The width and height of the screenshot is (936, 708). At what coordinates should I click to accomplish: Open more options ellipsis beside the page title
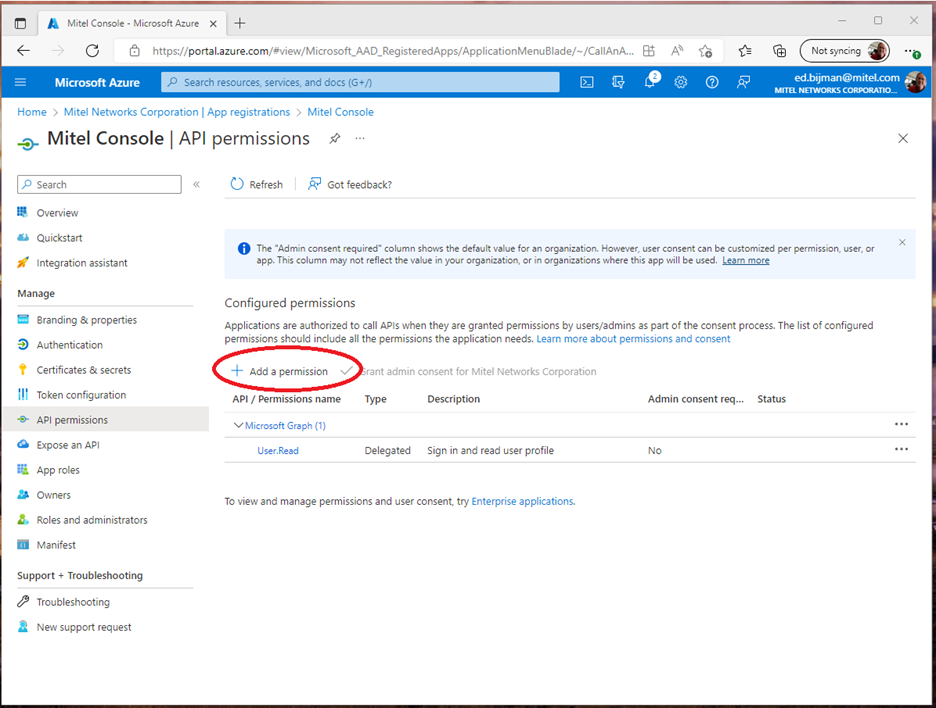pos(360,139)
